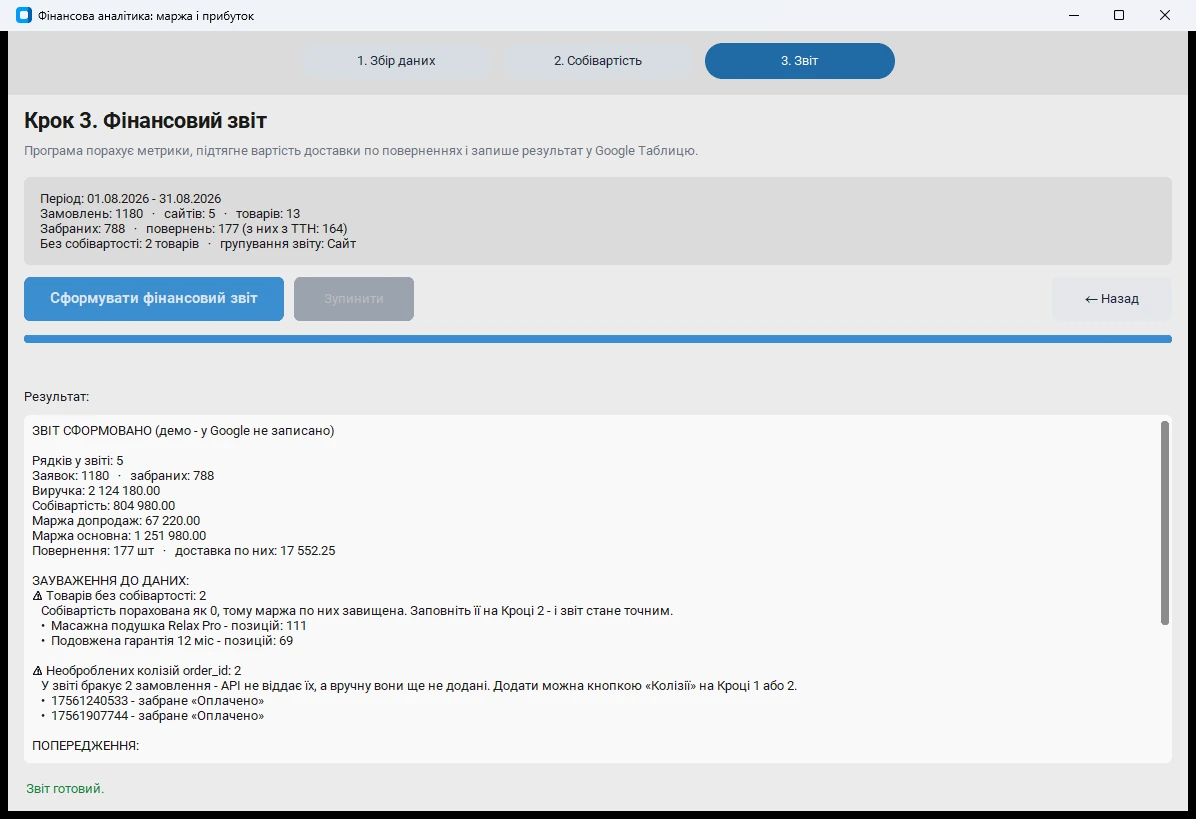Click the disabled 'Зупинити' button
The height and width of the screenshot is (819, 1196).
[354, 299]
